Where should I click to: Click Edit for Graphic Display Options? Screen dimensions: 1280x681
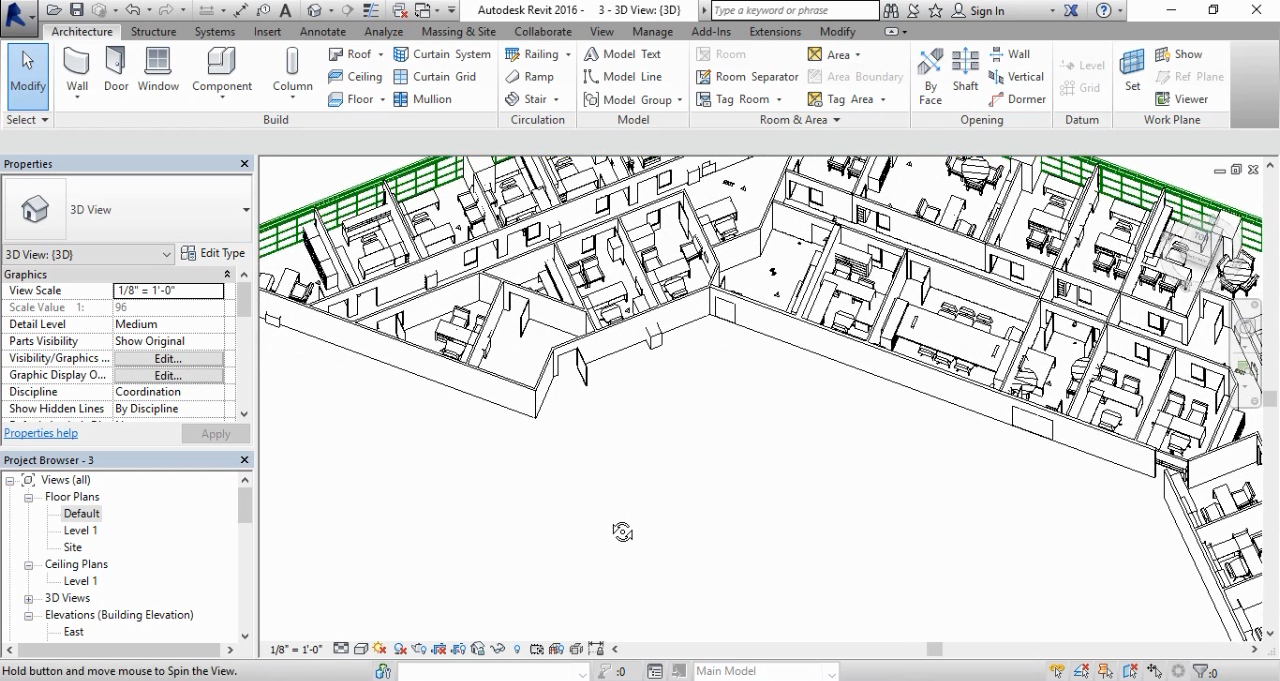pyautogui.click(x=168, y=375)
